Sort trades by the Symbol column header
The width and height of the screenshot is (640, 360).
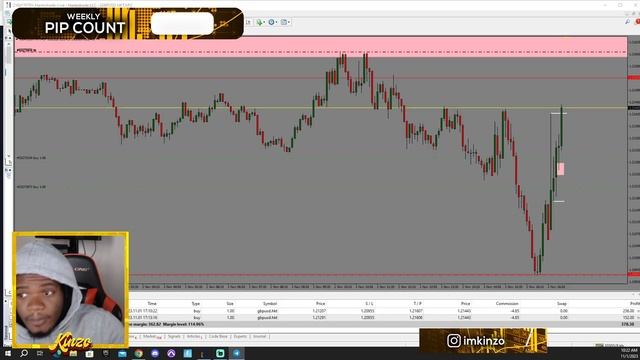(x=270, y=304)
